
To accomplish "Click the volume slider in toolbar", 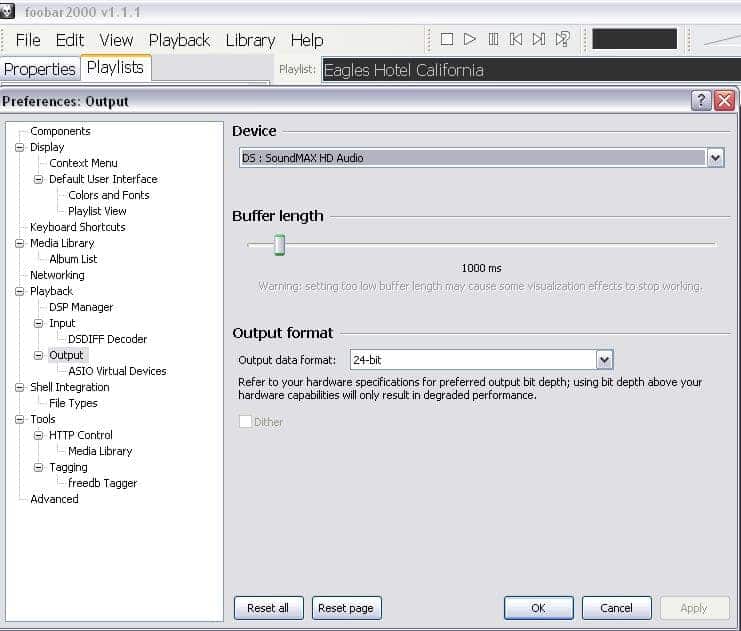I will [721, 40].
